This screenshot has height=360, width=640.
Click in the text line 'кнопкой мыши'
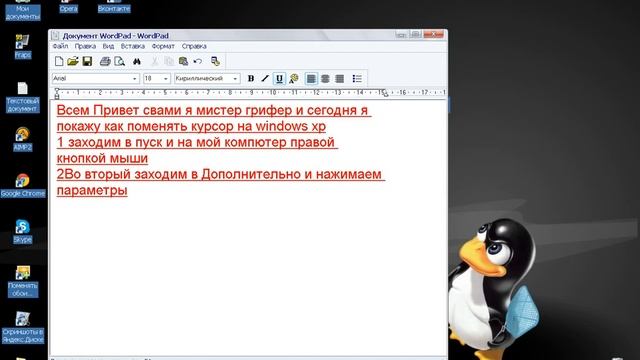pos(102,158)
